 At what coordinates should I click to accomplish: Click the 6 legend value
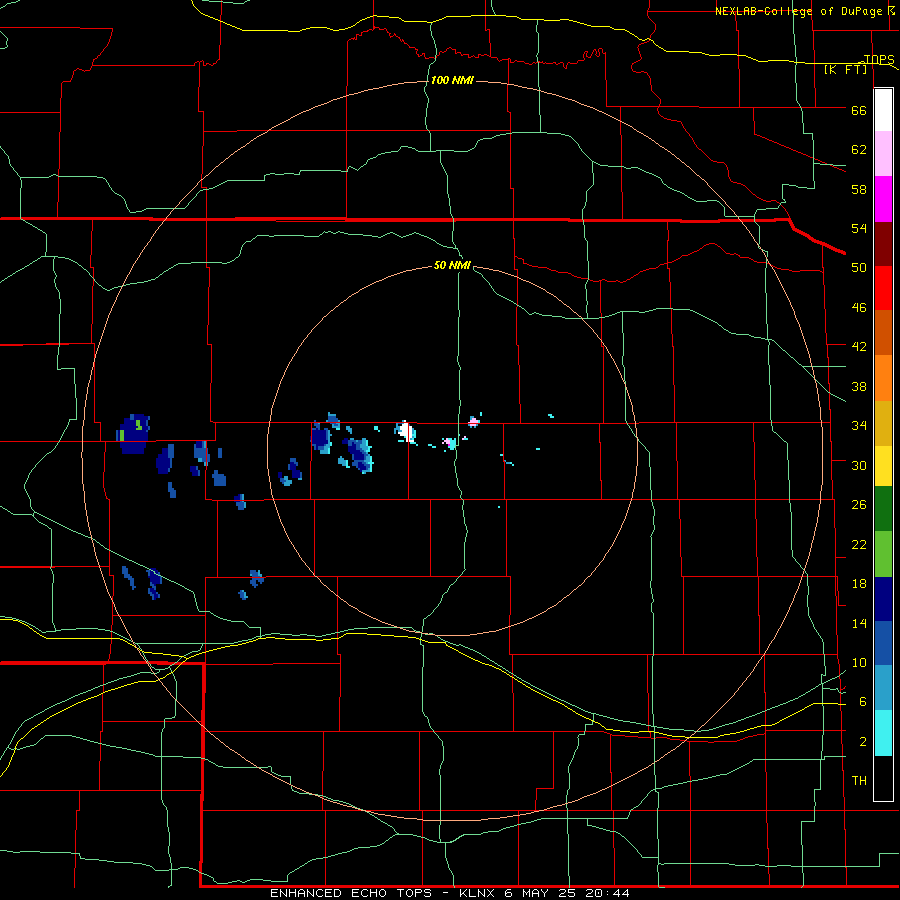(863, 702)
